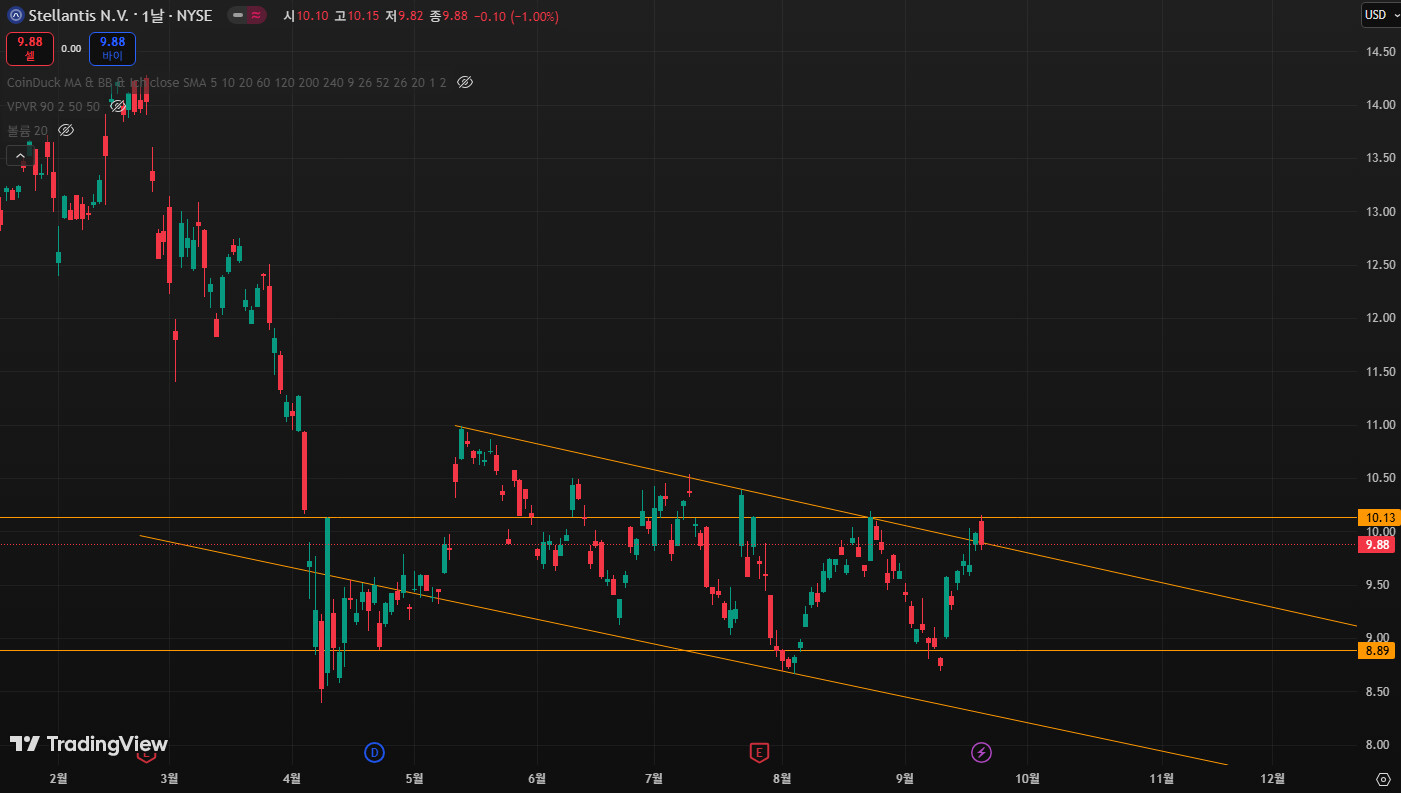
Task: Collapse the indicator legend with chevron
Action: click(x=20, y=155)
